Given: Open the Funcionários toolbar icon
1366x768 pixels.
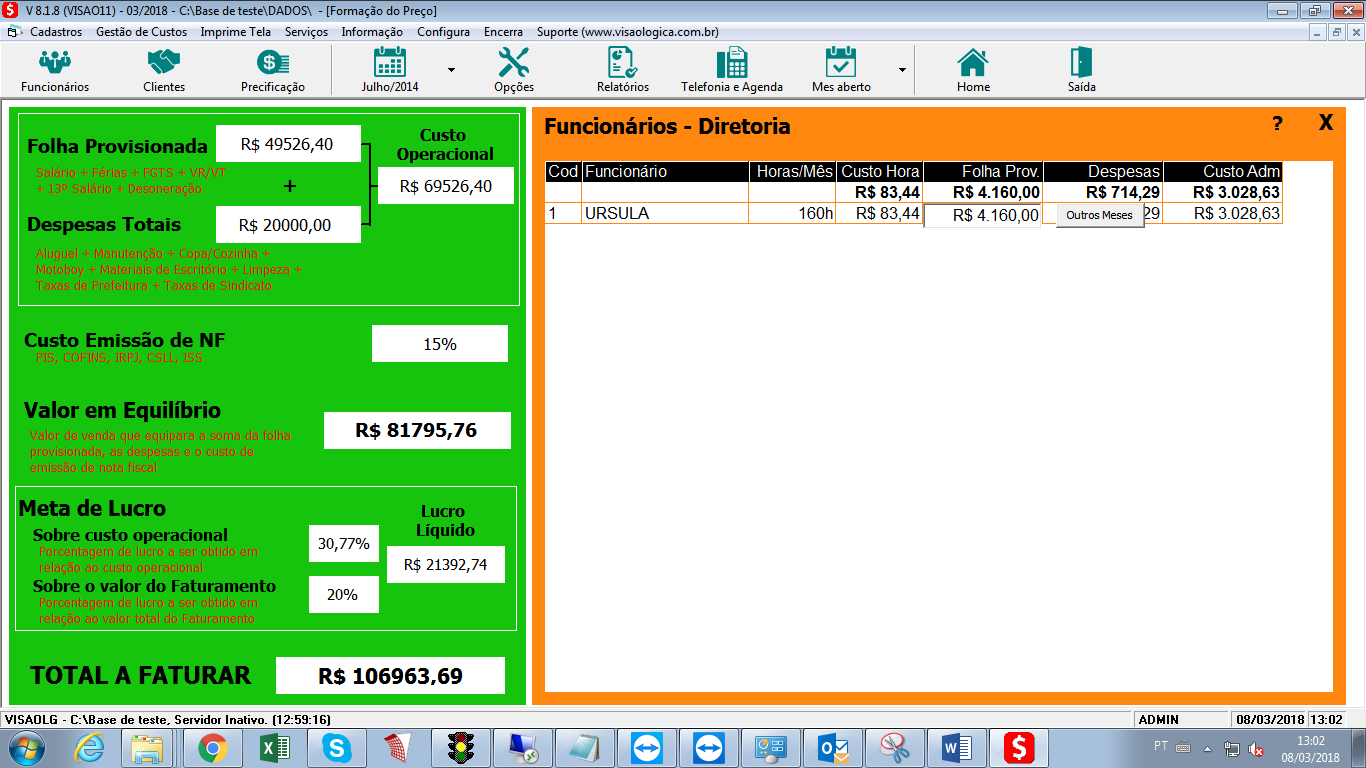Looking at the screenshot, I should [x=55, y=63].
